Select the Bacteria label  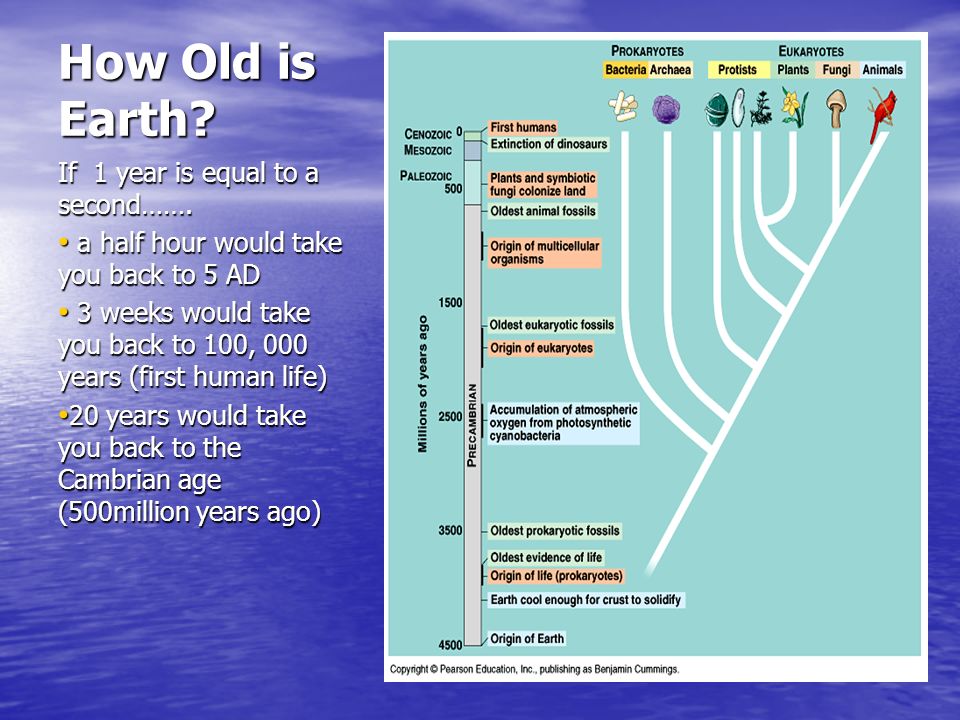coord(625,70)
